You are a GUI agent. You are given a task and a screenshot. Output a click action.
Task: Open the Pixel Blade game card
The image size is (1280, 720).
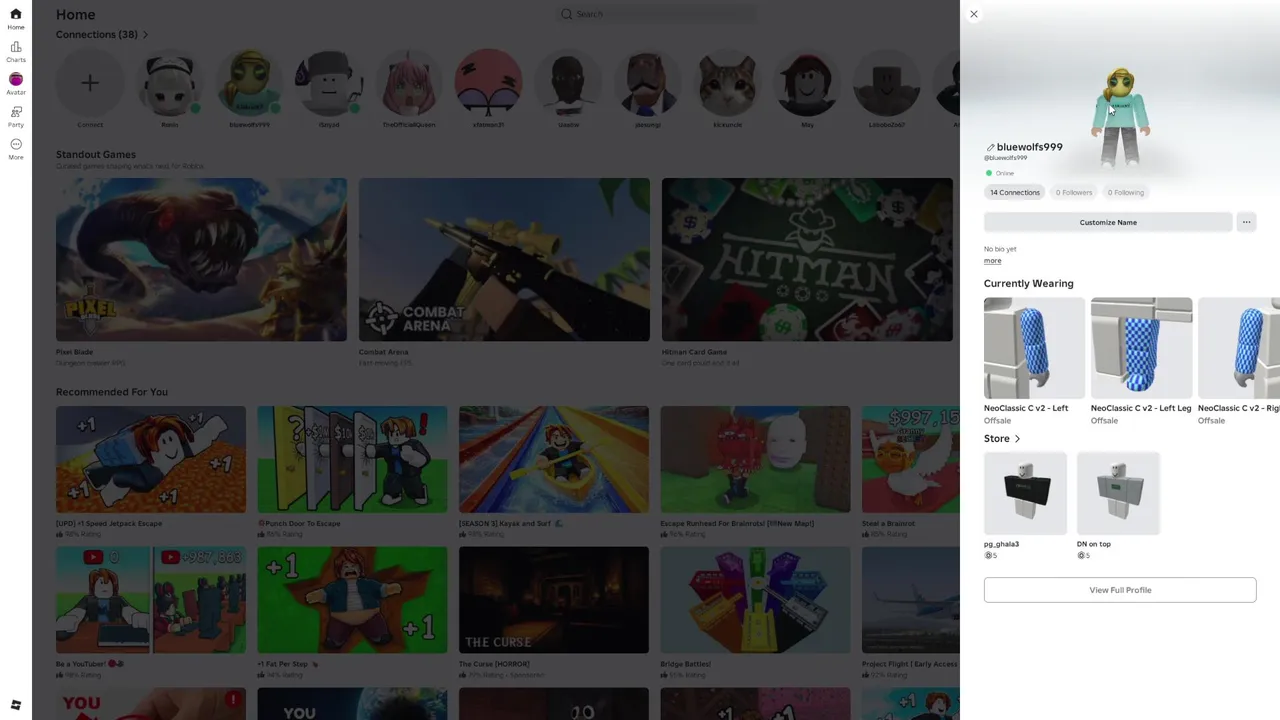click(x=201, y=260)
